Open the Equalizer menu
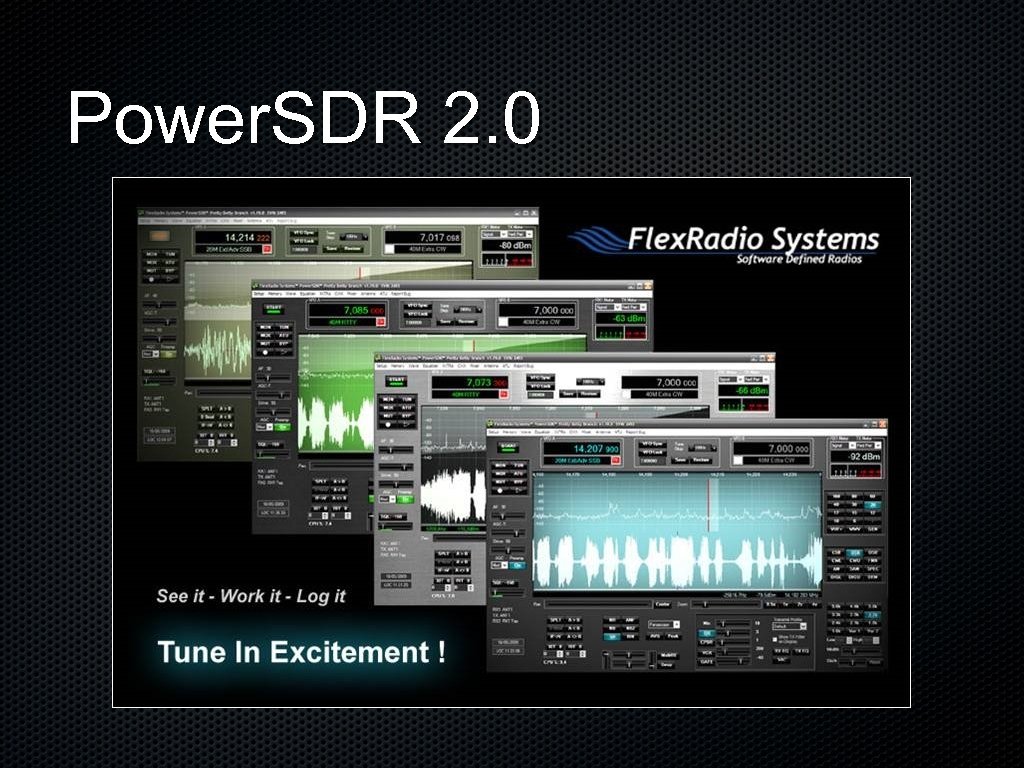The height and width of the screenshot is (768, 1024). [x=542, y=432]
